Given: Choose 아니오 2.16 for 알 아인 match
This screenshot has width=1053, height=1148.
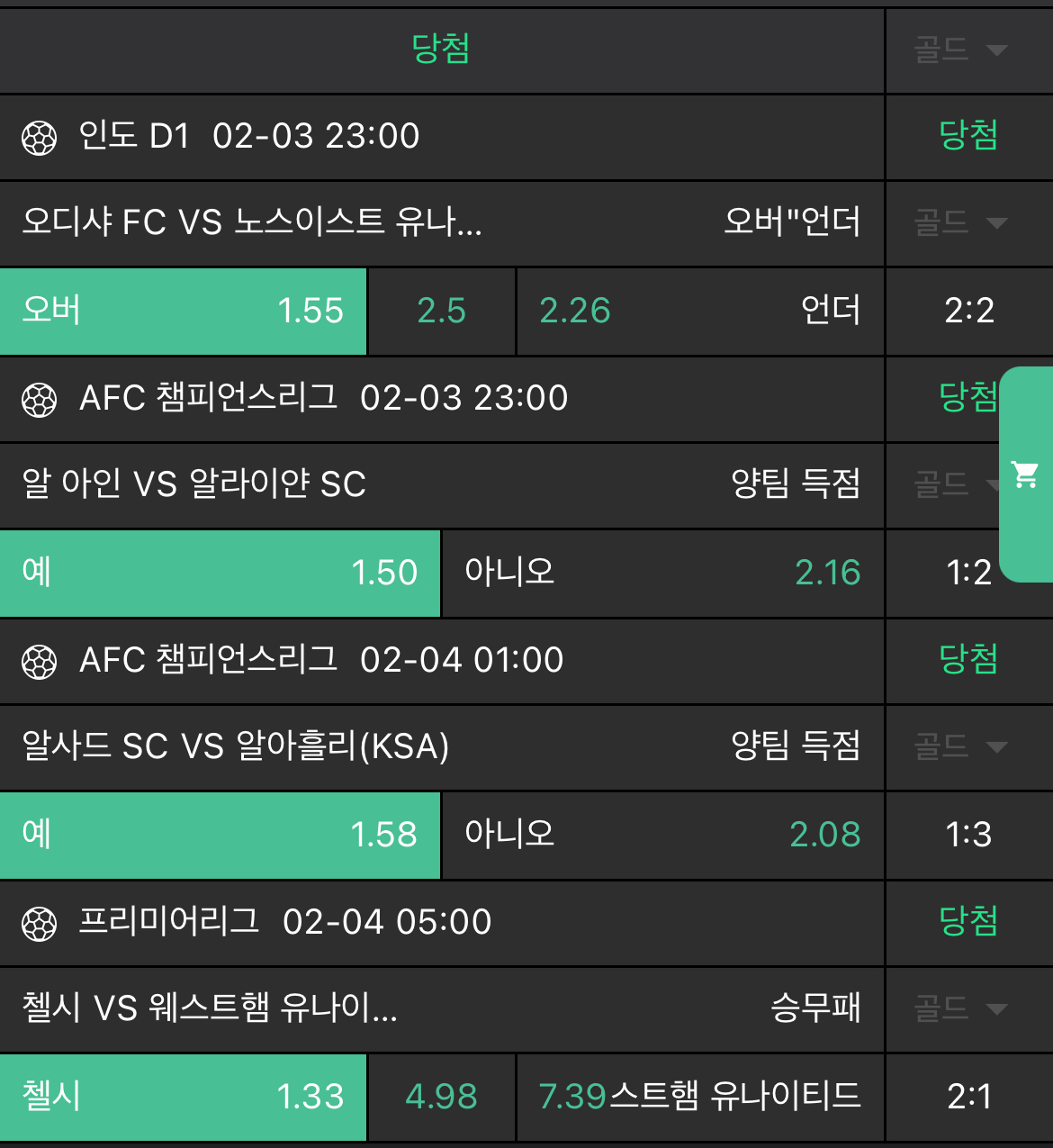Looking at the screenshot, I should click(662, 573).
